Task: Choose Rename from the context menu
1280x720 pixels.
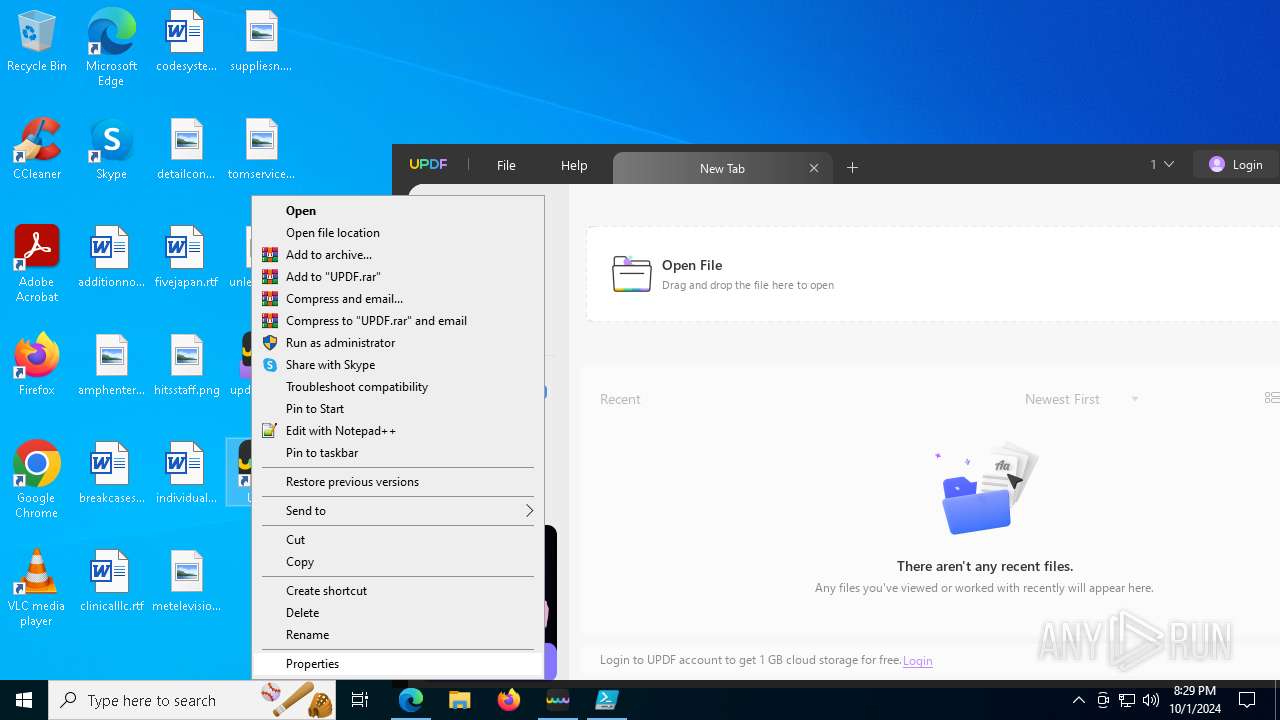Action: point(398,635)
